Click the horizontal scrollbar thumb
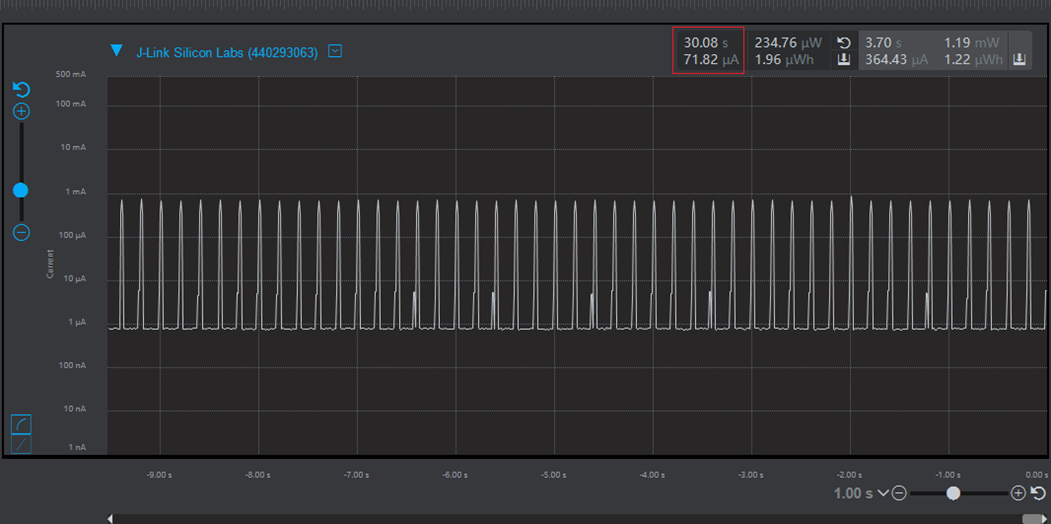Viewport: 1051px width, 524px height. coord(1030,519)
